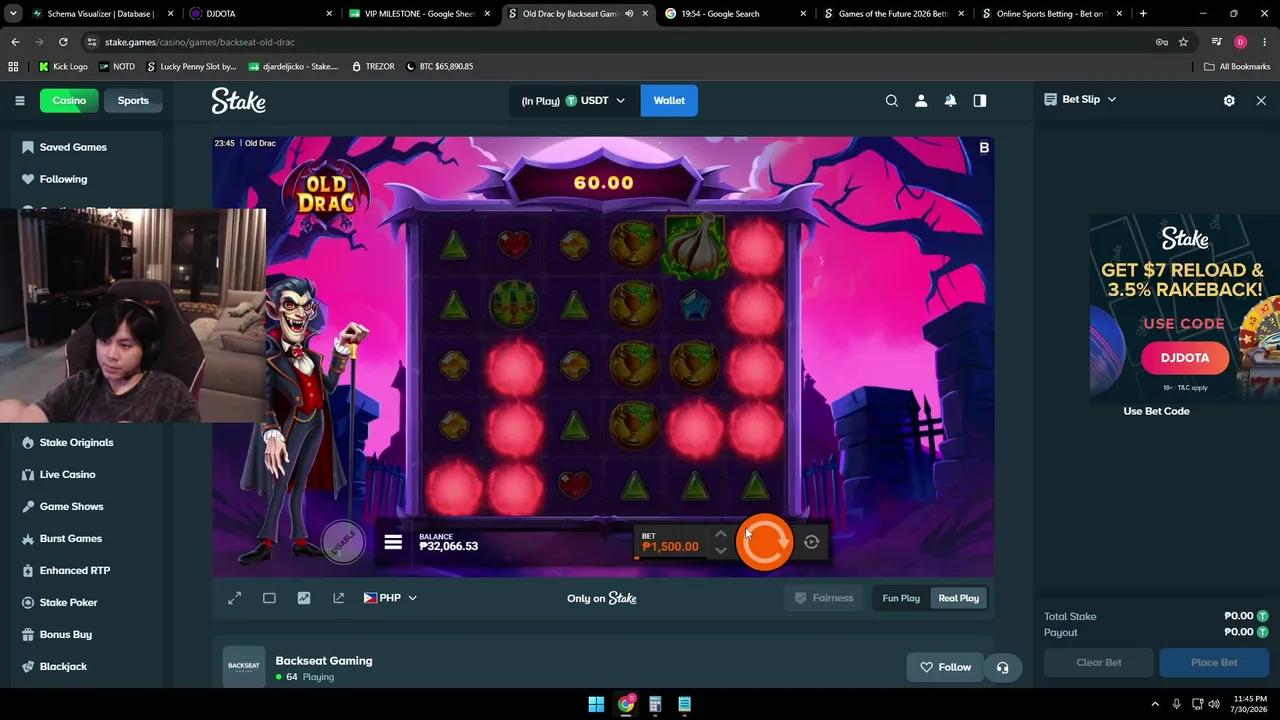Open the slot game menu icon
1280x720 pixels.
point(393,542)
